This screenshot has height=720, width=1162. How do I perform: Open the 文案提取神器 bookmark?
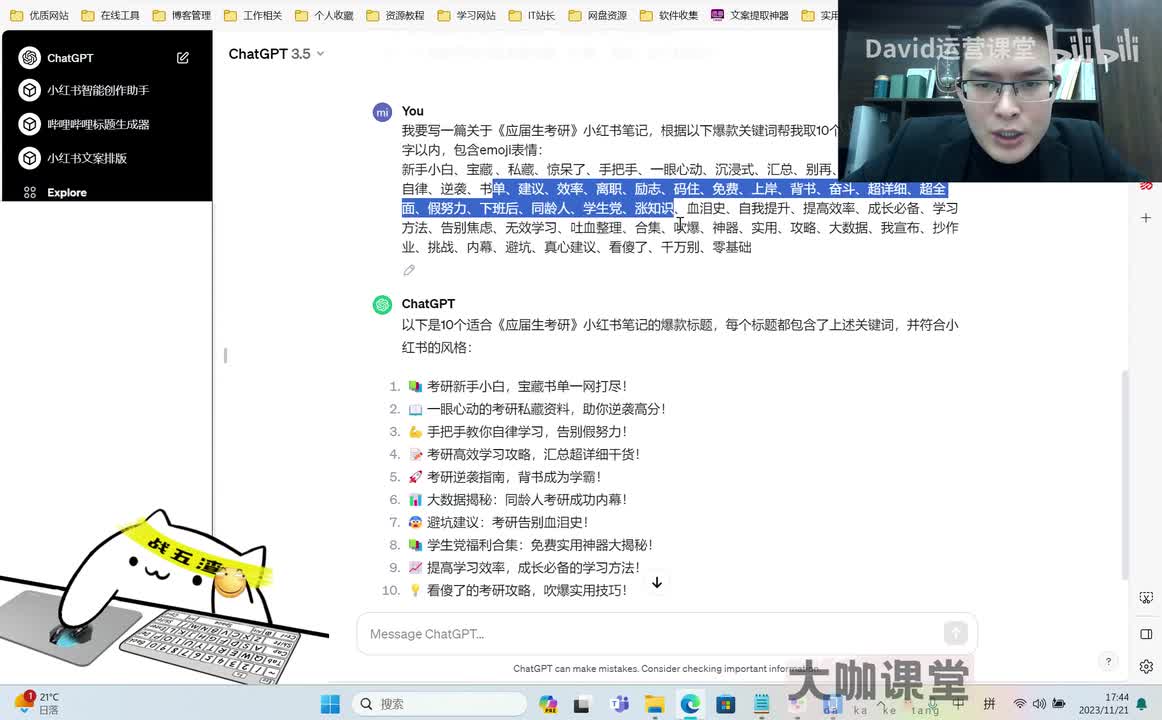click(x=750, y=15)
